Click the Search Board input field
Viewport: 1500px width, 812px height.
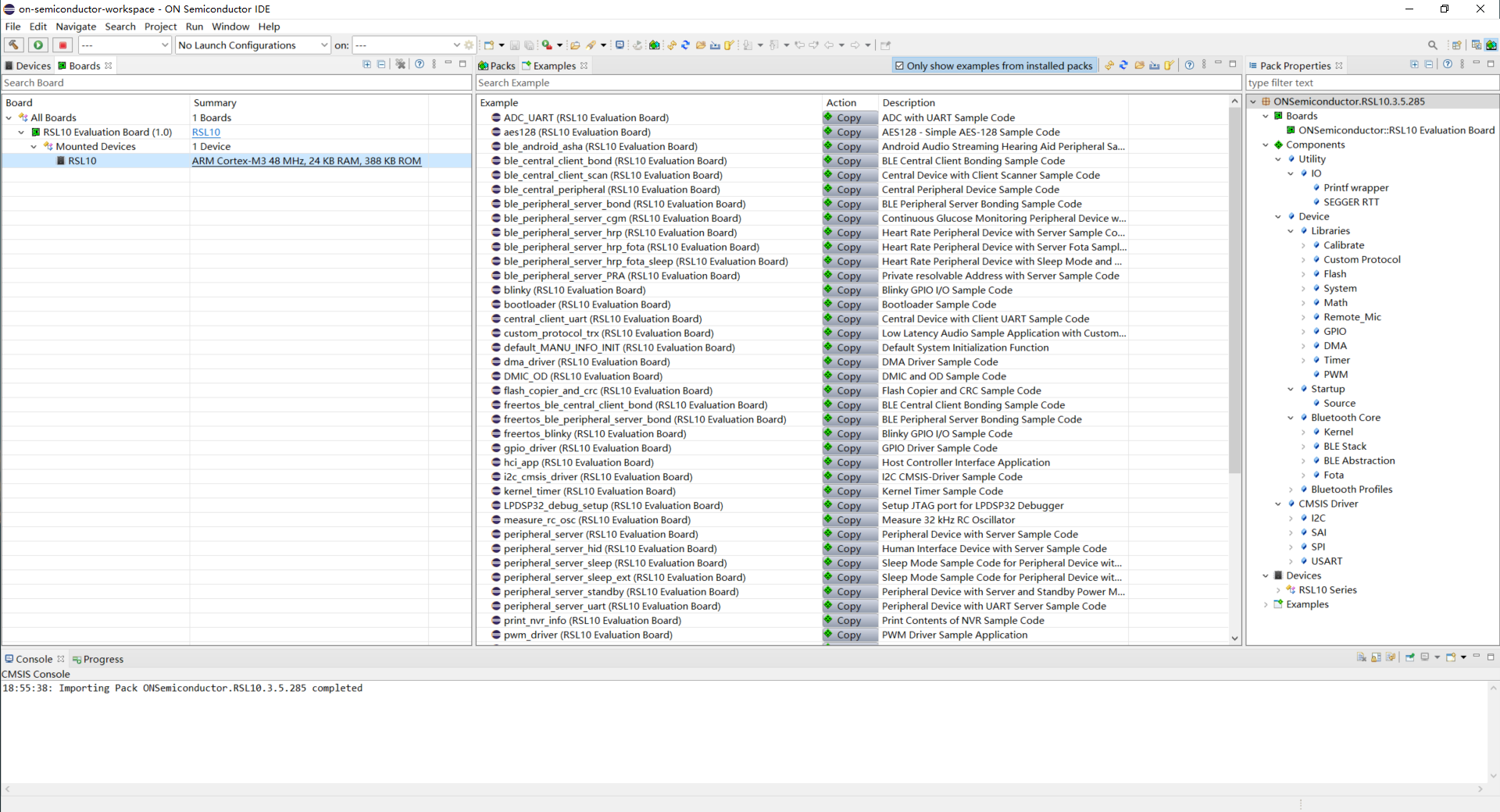(237, 83)
